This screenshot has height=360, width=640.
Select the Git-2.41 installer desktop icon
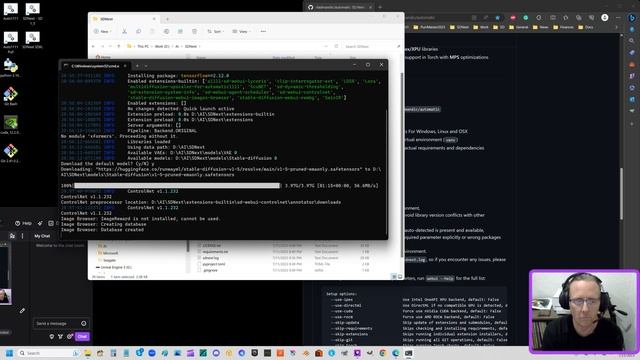point(11,153)
